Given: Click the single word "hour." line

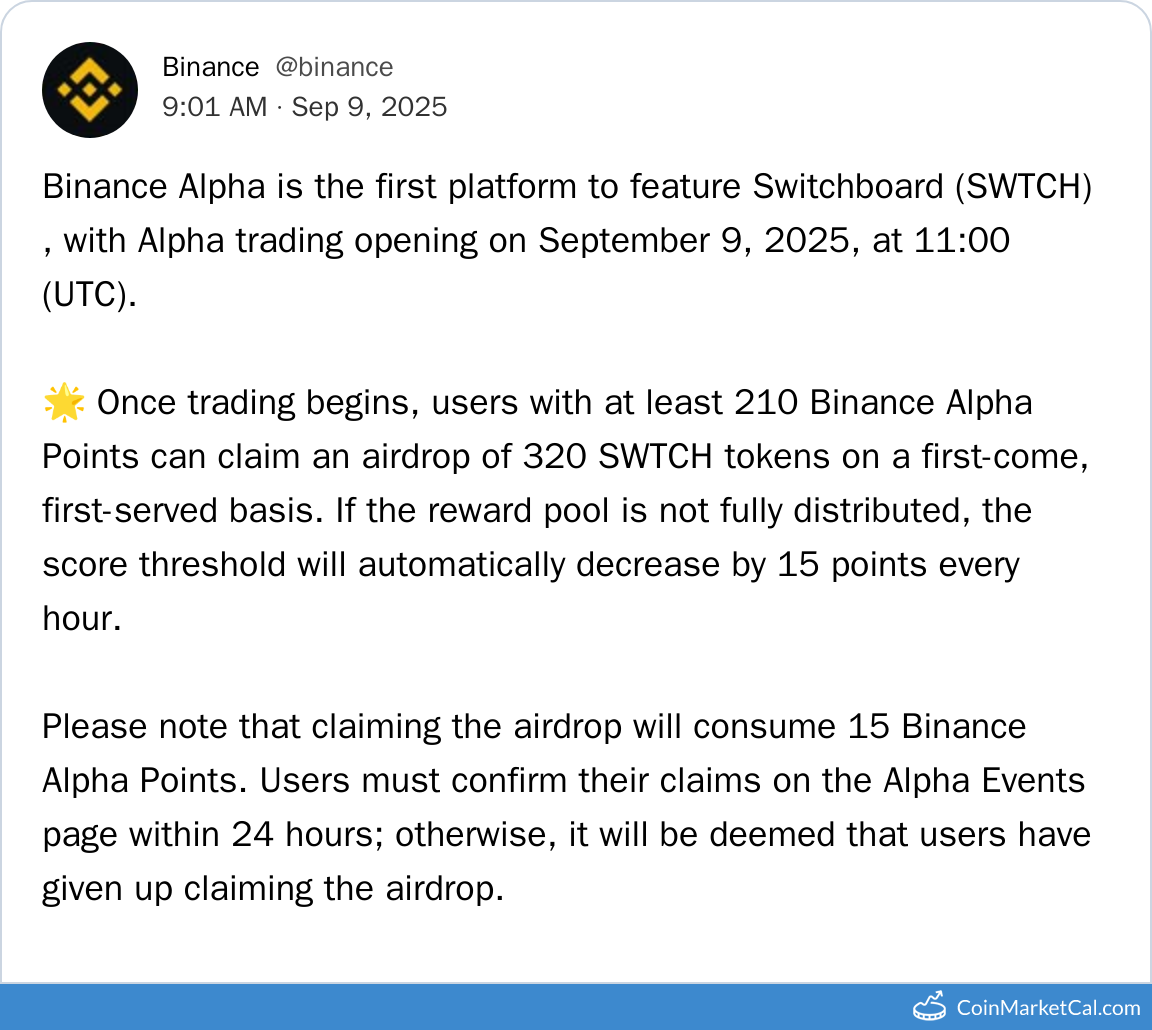Looking at the screenshot, I should (x=82, y=619).
